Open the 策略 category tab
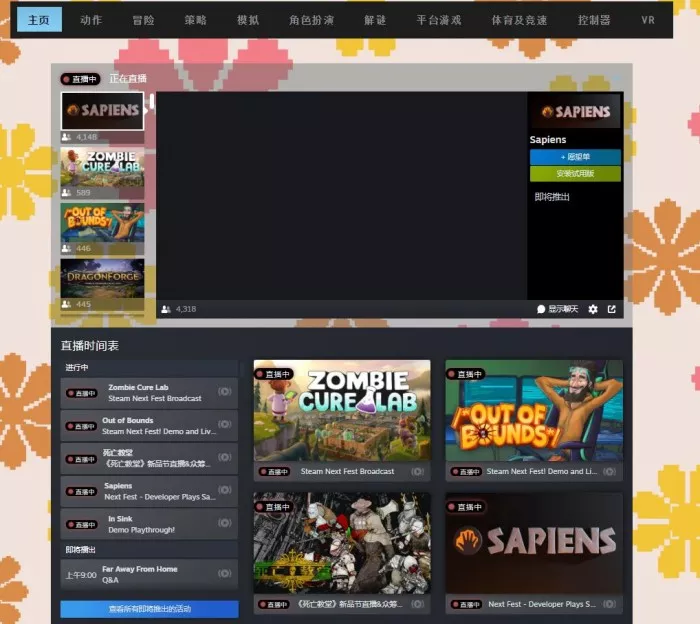 196,20
